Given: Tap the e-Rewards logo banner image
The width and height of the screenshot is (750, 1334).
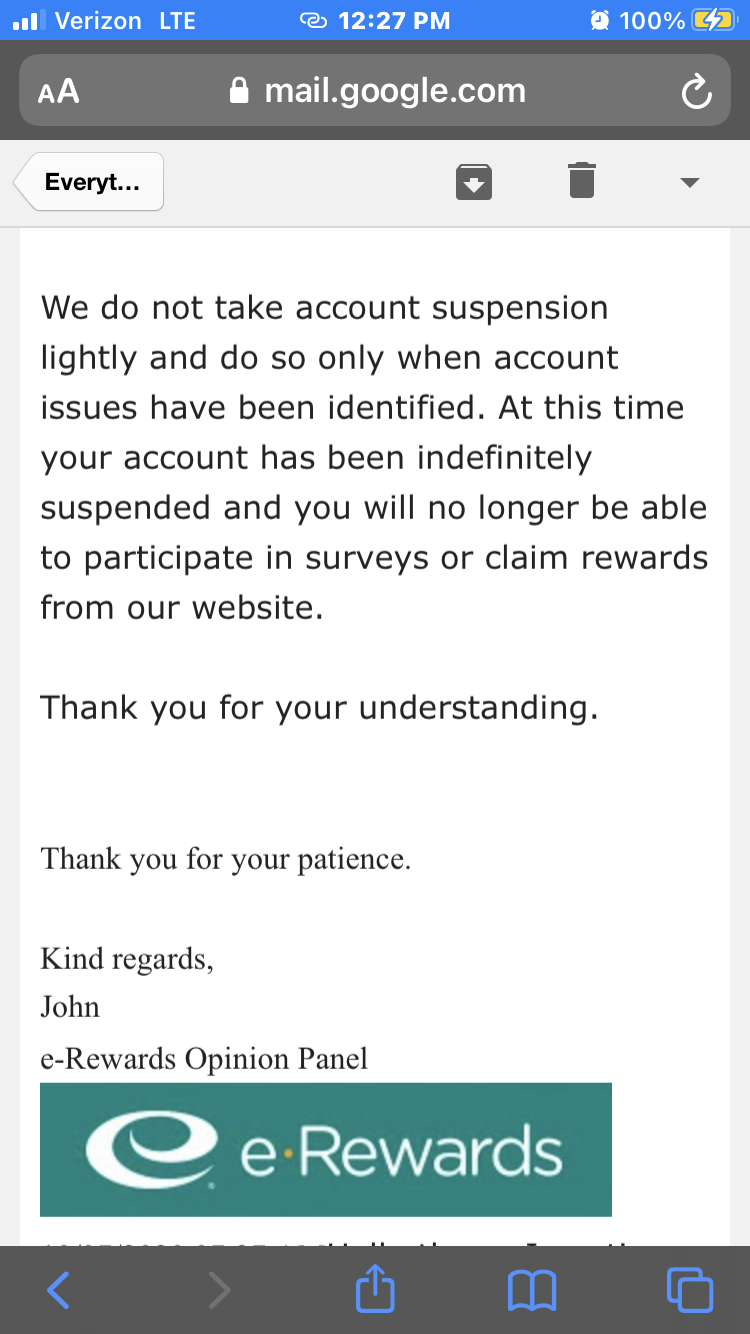Looking at the screenshot, I should [326, 1149].
